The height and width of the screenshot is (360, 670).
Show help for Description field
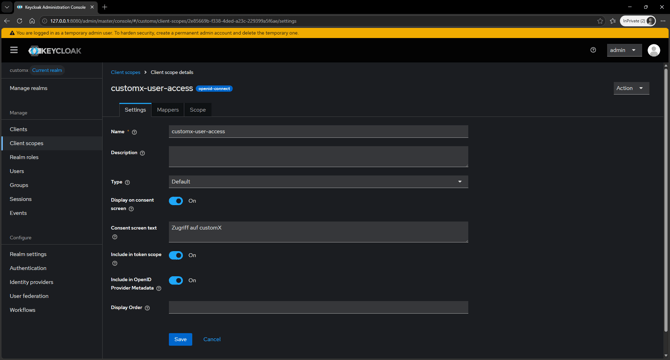[x=142, y=153]
